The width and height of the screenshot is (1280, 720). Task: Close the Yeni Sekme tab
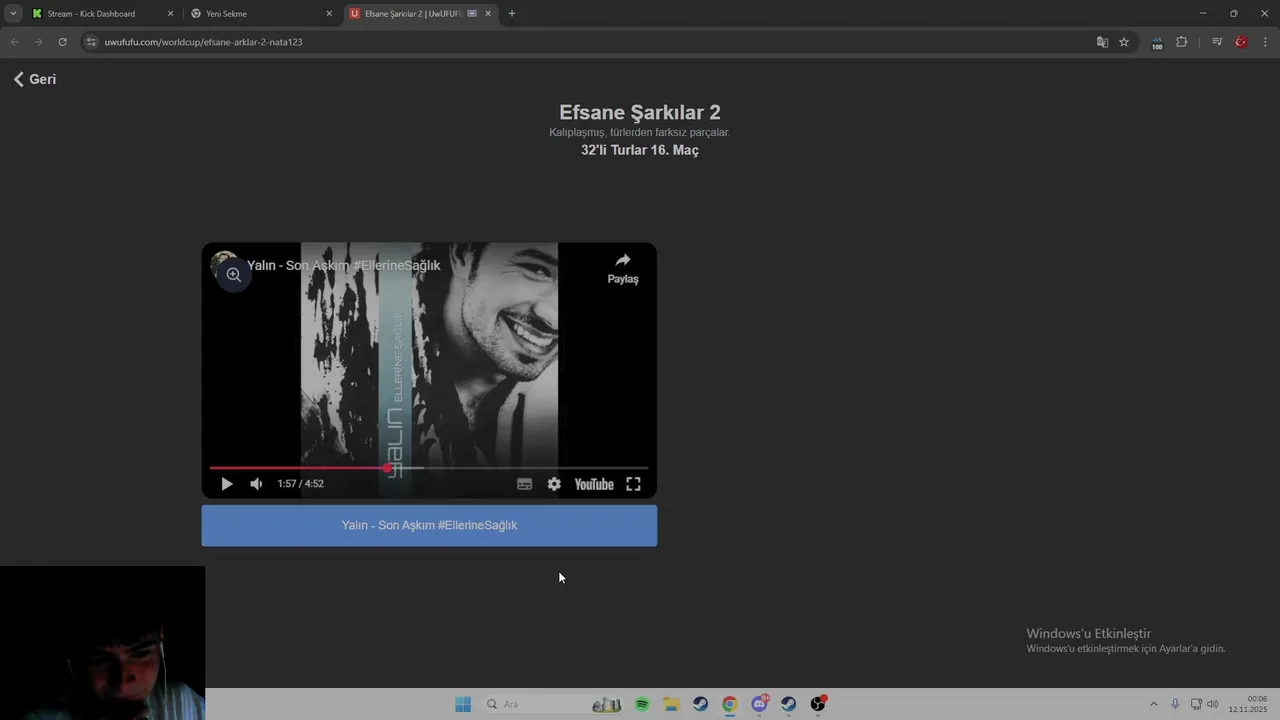click(x=329, y=14)
